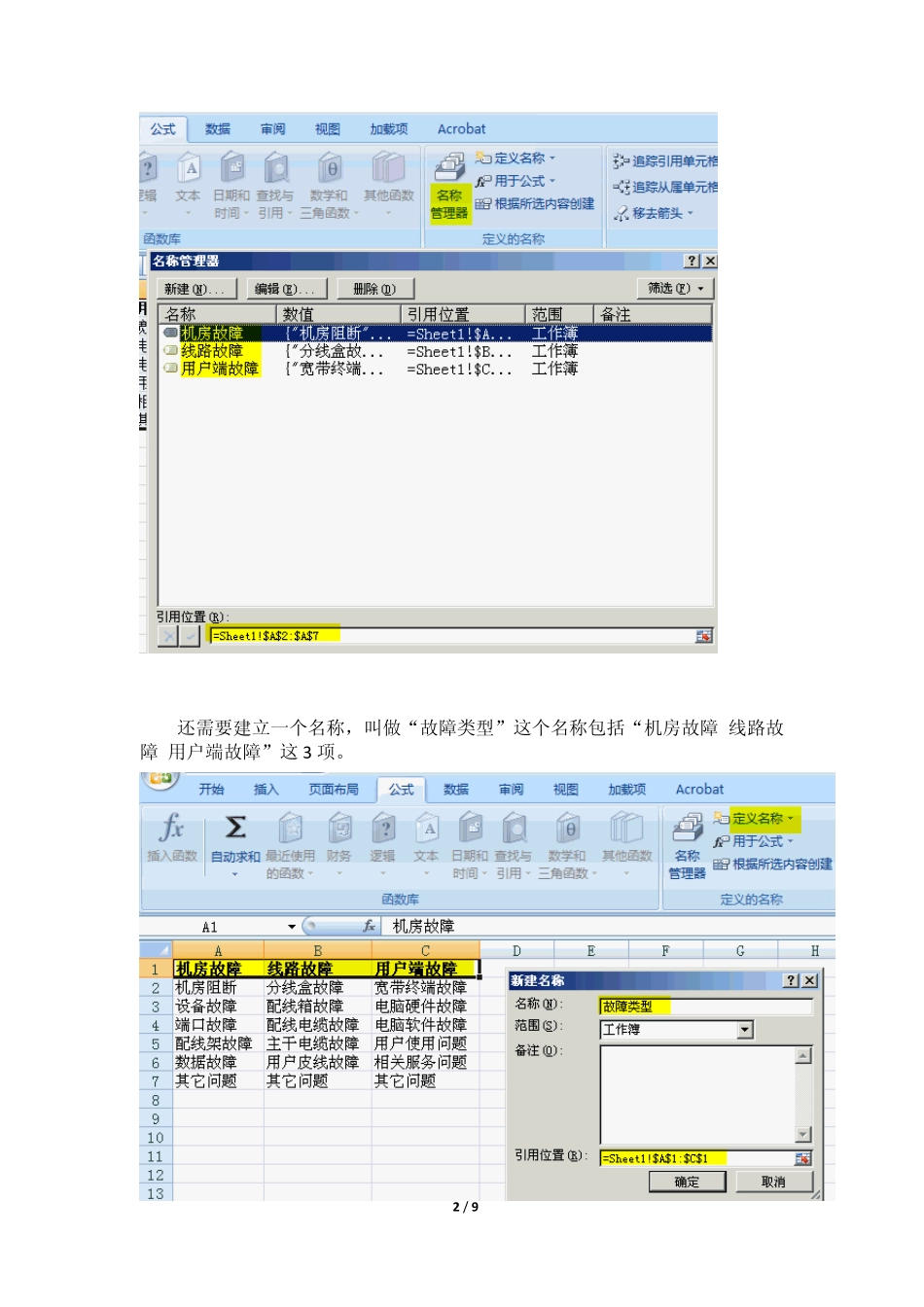Click the 追踪从属单元格 icon

[x=622, y=187]
